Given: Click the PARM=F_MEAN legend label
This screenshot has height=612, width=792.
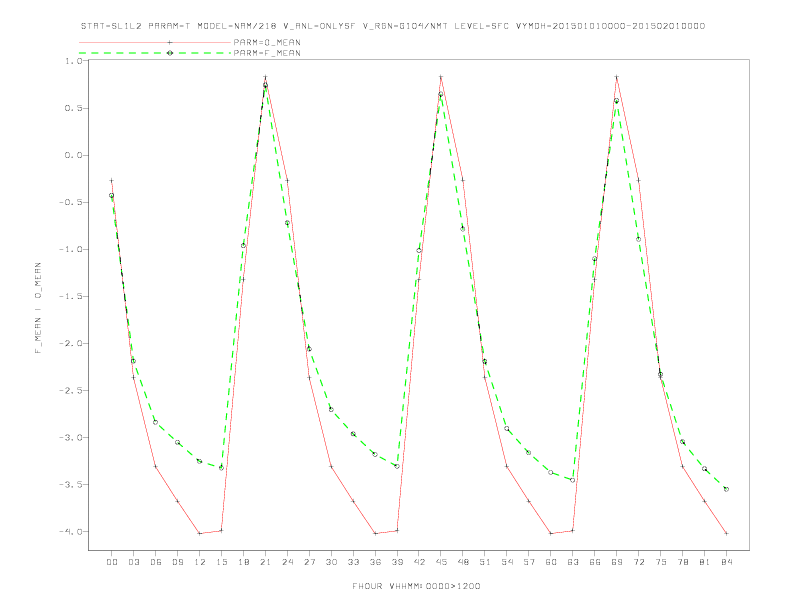Looking at the screenshot, I should tap(267, 53).
